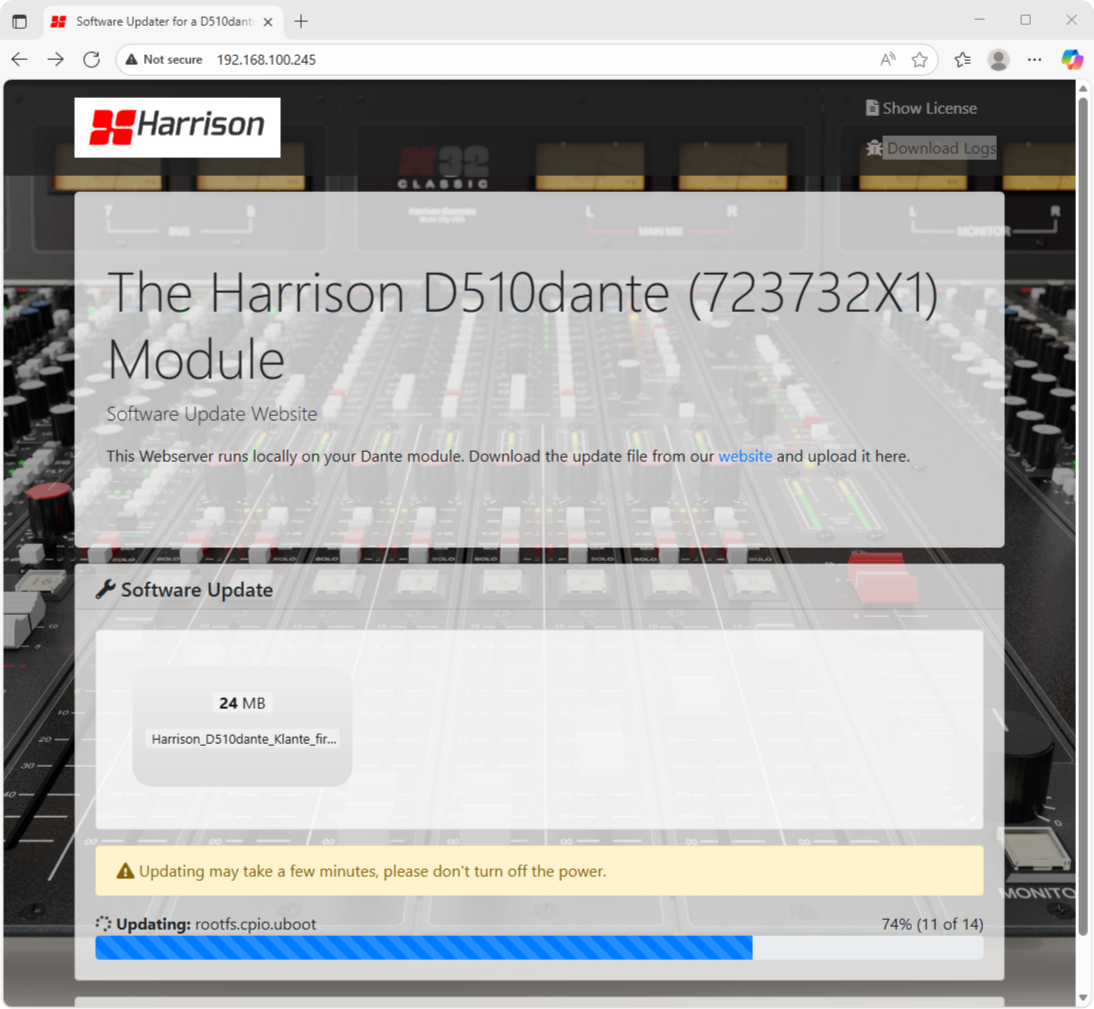Reload the updater page
Screen dimensions: 1094x1009
click(x=91, y=59)
